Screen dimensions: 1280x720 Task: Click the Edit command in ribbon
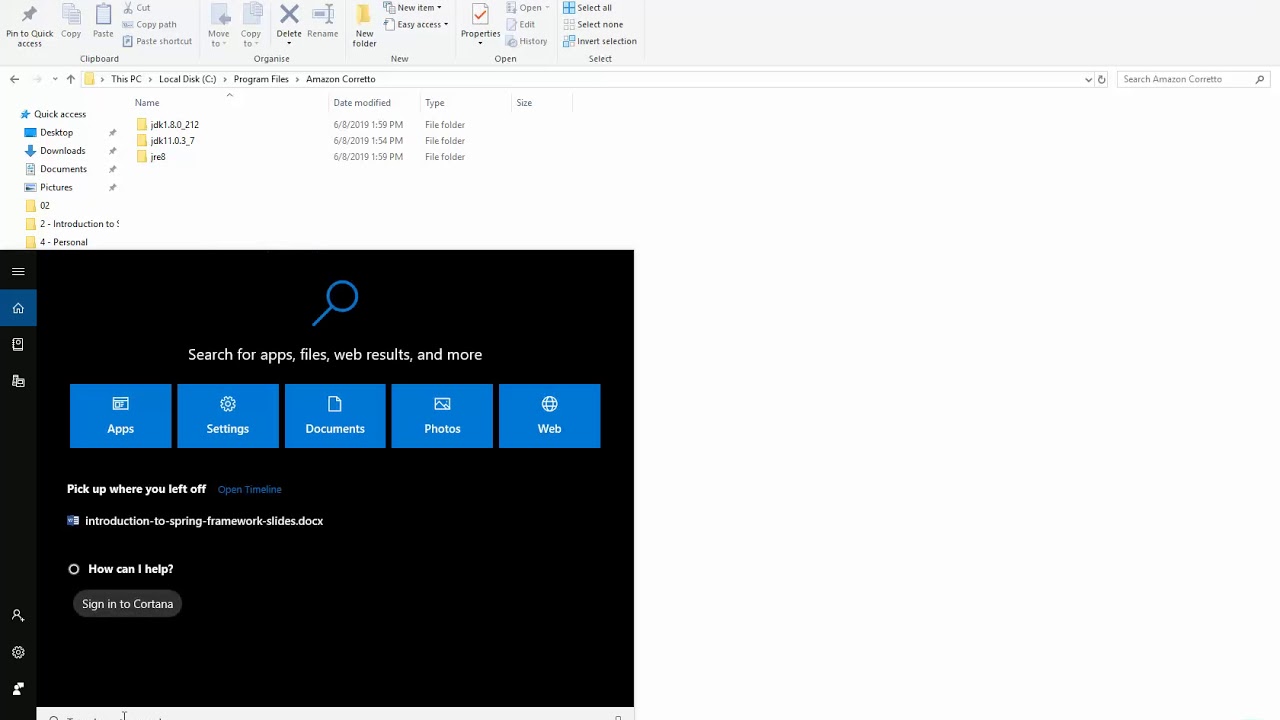(521, 24)
